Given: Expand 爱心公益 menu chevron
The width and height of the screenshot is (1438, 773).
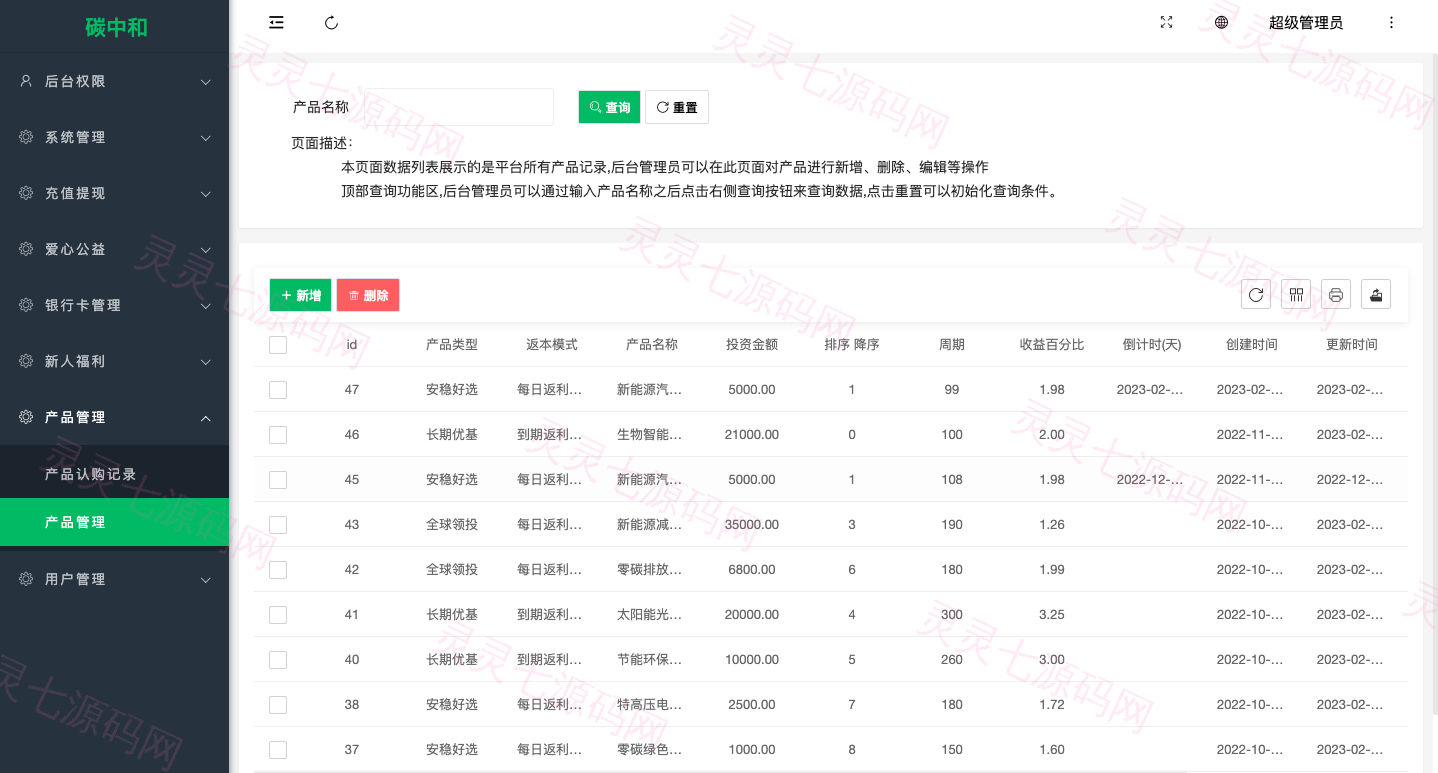Looking at the screenshot, I should click(x=205, y=250).
